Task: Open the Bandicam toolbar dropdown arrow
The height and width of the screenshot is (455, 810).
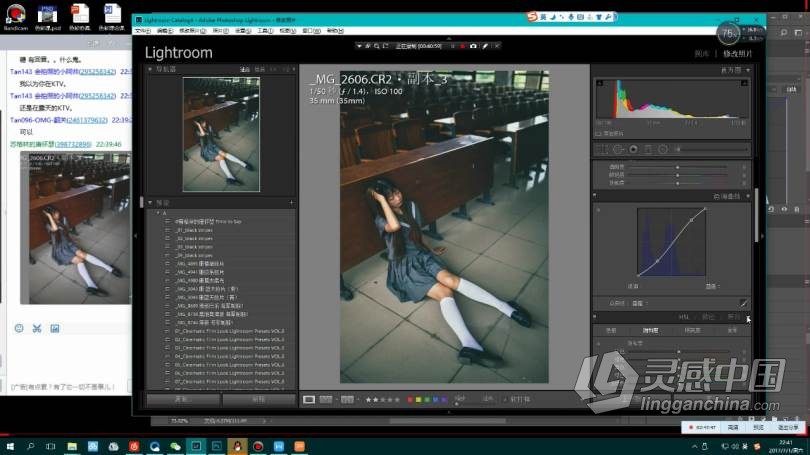Action: (359, 46)
